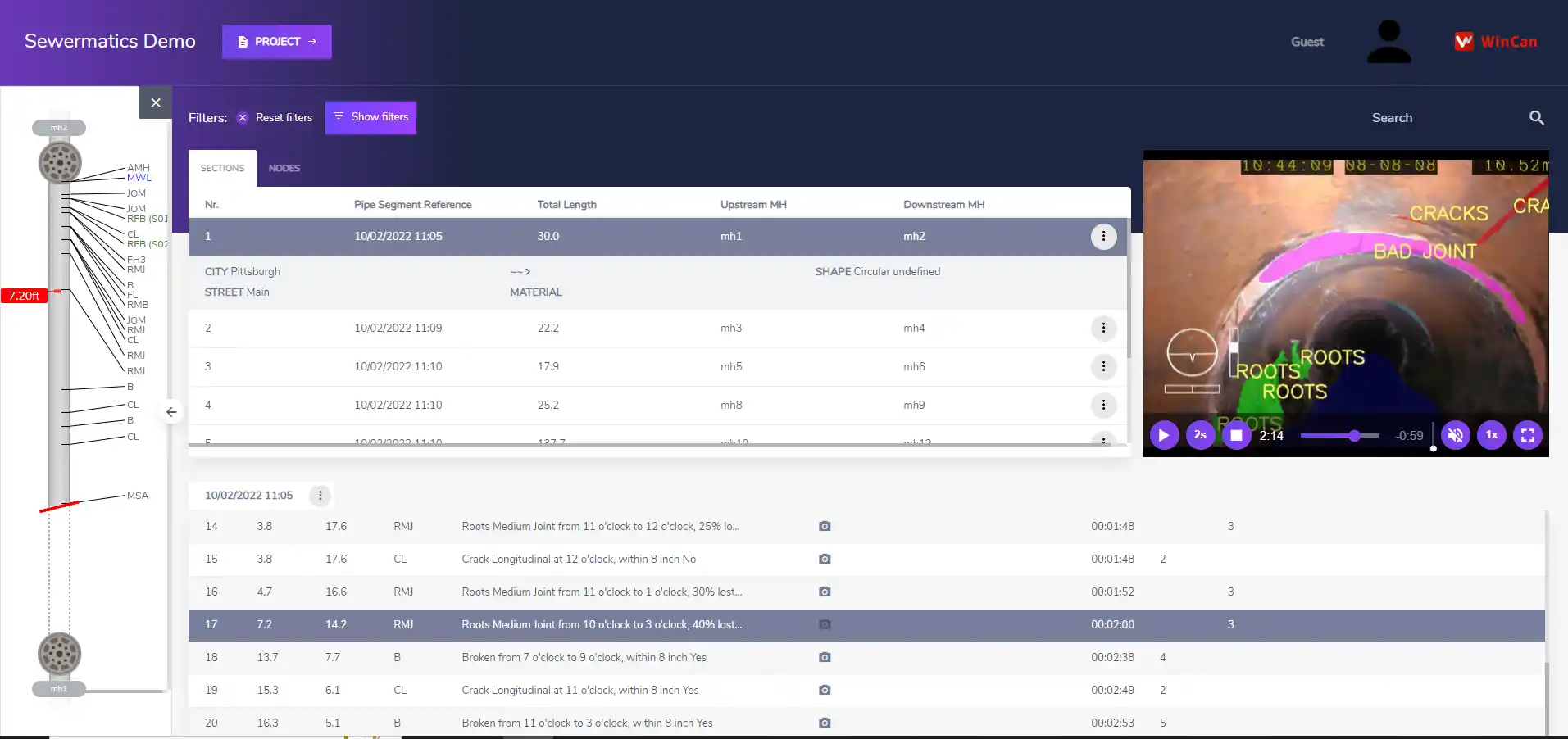1568x739 pixels.
Task: Open photo for observation row 14
Action: 825,526
